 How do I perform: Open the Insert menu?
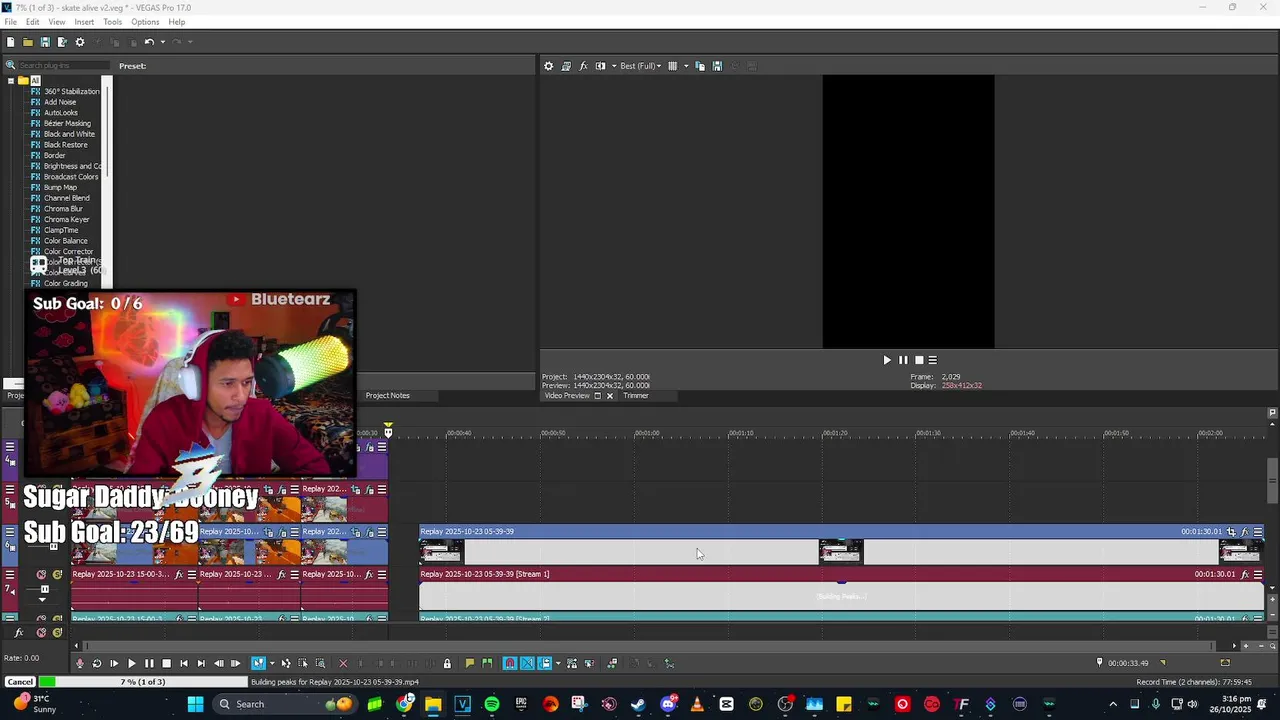pyautogui.click(x=84, y=22)
